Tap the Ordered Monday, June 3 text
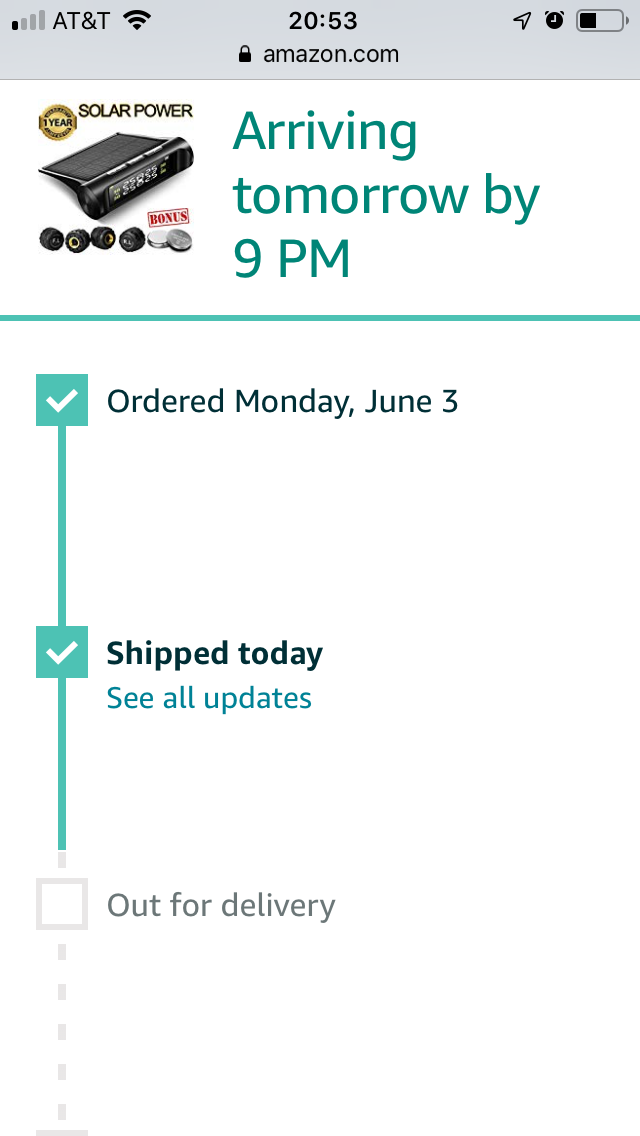640x1136 pixels. coord(283,401)
